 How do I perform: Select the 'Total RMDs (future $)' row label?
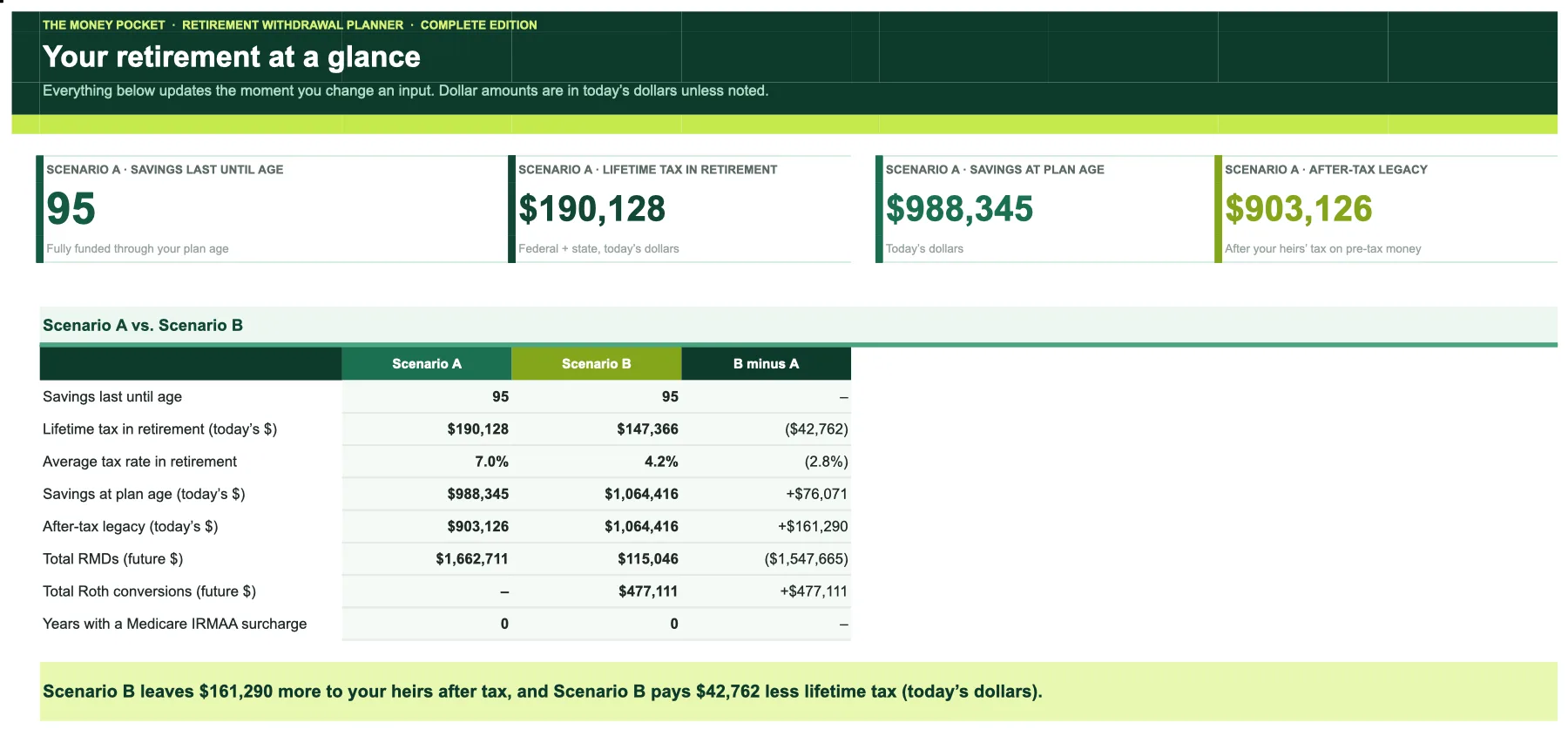pyautogui.click(x=112, y=558)
